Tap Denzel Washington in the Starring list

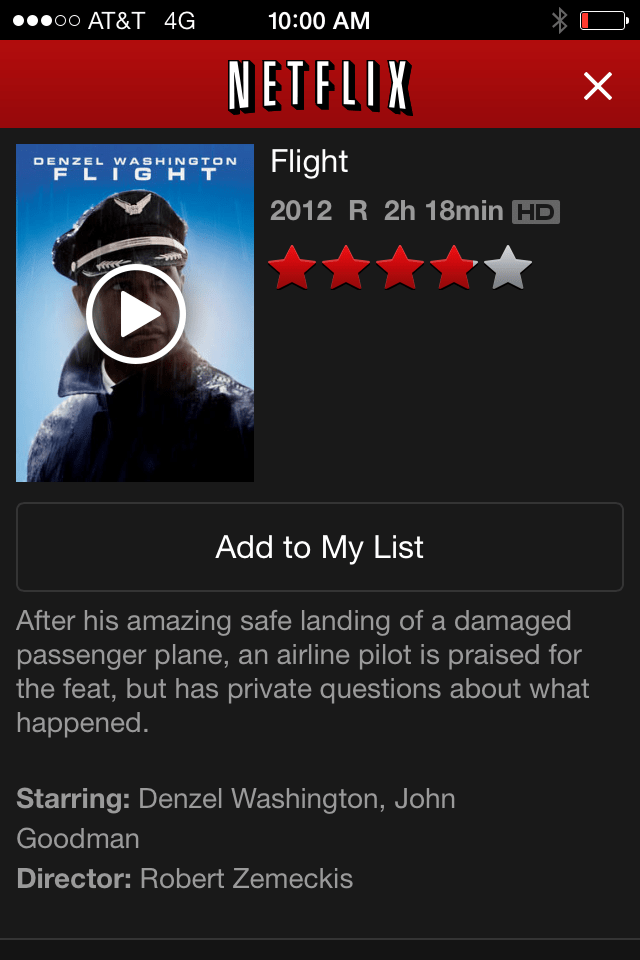(x=258, y=799)
